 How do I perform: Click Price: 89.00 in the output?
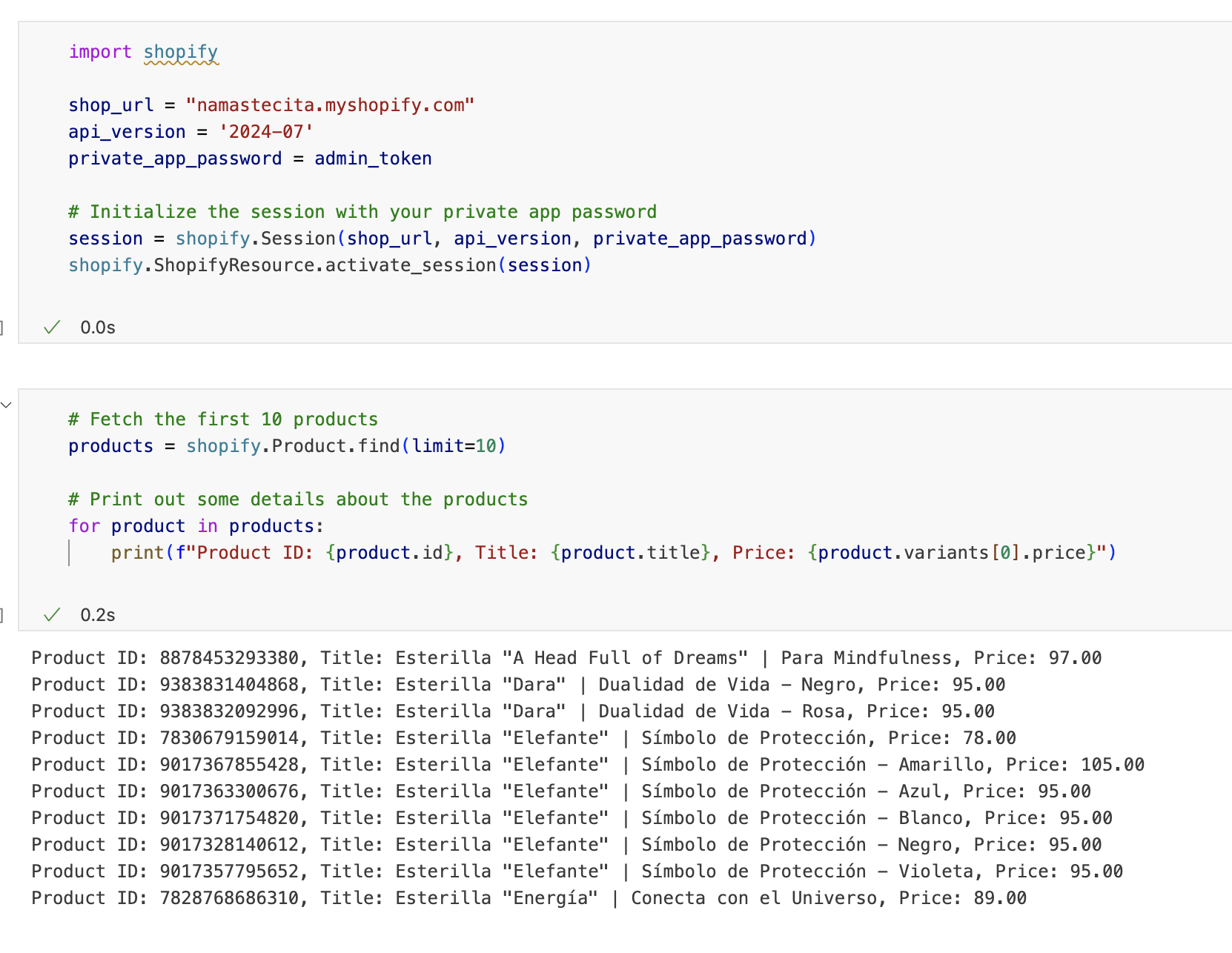pos(963,898)
